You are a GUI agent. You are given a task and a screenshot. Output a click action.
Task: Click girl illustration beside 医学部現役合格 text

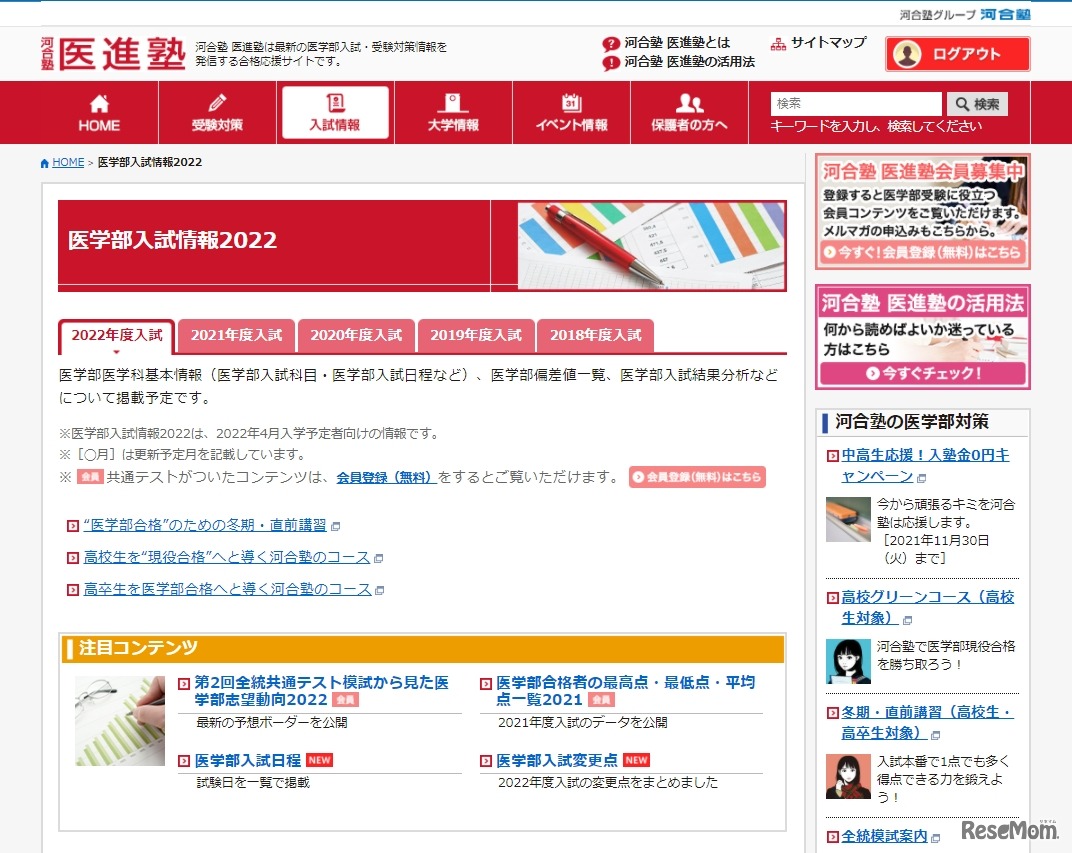coord(848,662)
